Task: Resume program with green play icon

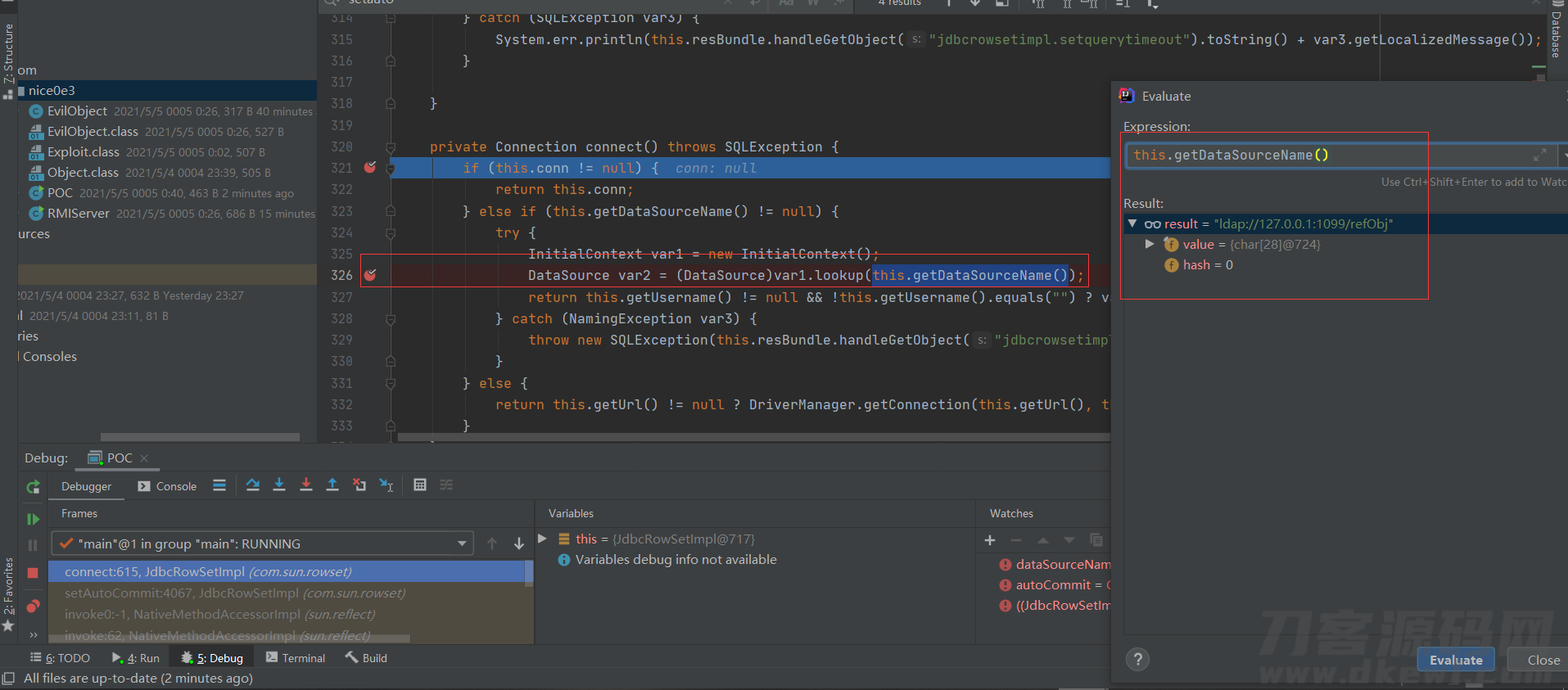Action: pos(33,519)
